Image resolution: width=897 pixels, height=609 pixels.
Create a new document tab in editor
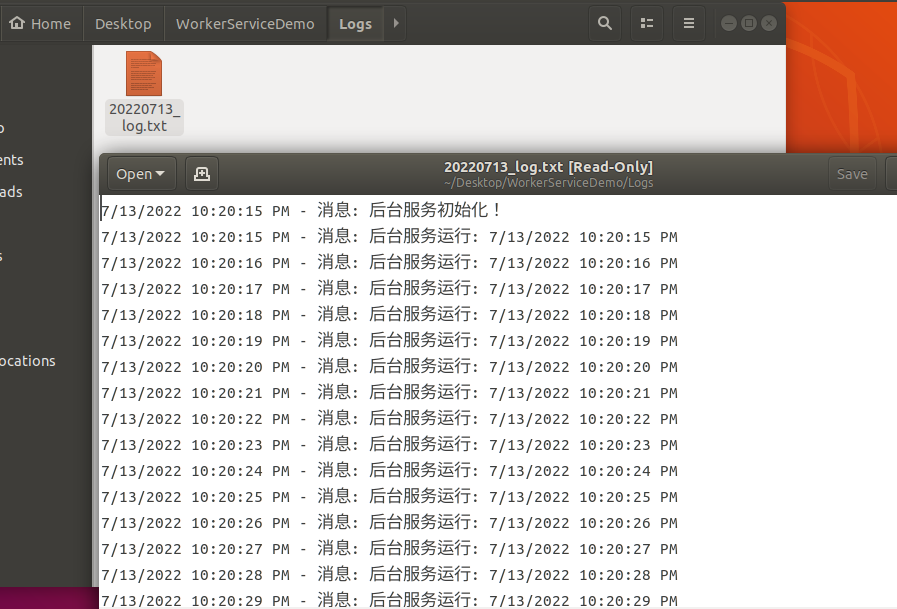(x=201, y=174)
